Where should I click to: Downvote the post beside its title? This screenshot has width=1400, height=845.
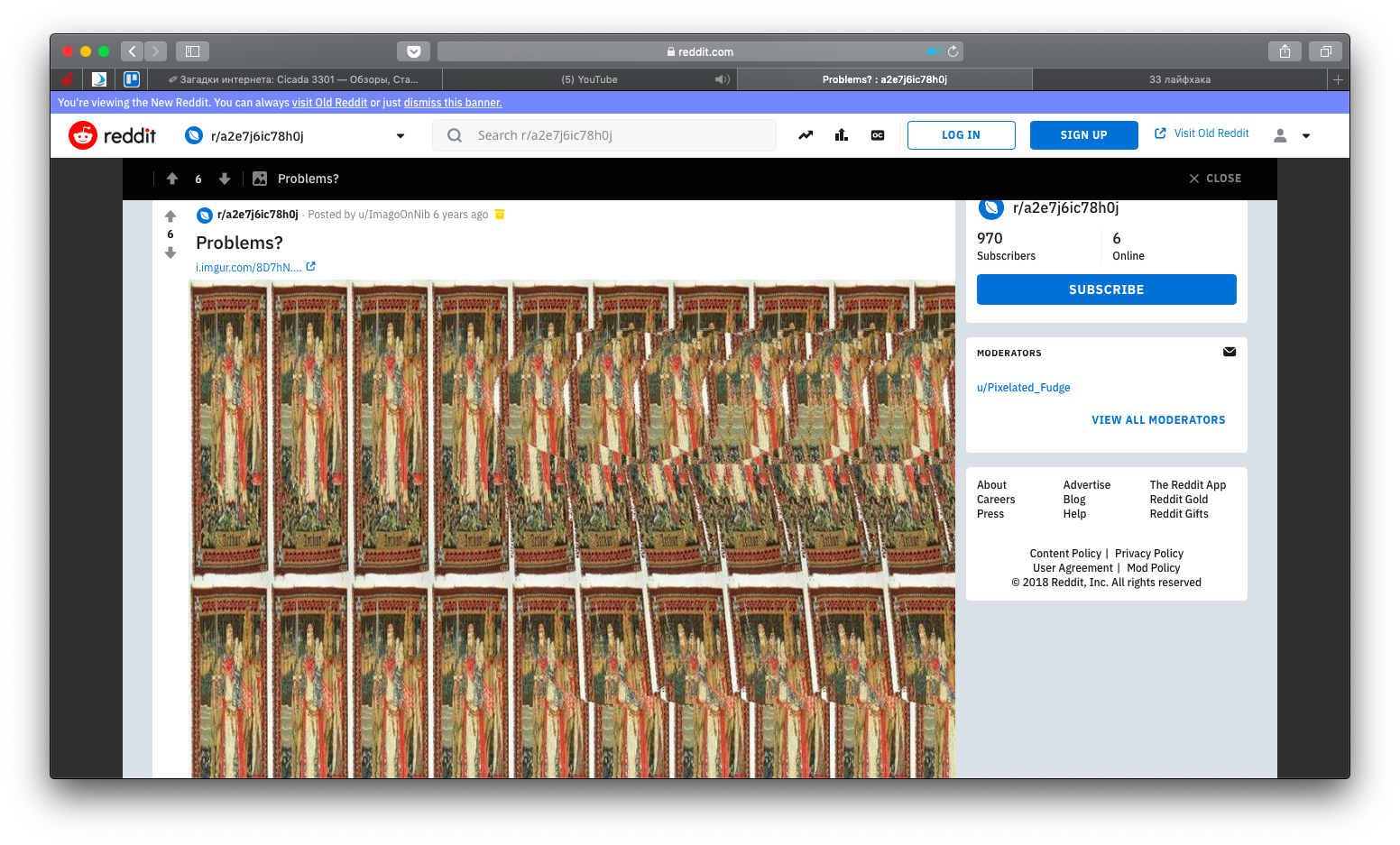tap(170, 253)
